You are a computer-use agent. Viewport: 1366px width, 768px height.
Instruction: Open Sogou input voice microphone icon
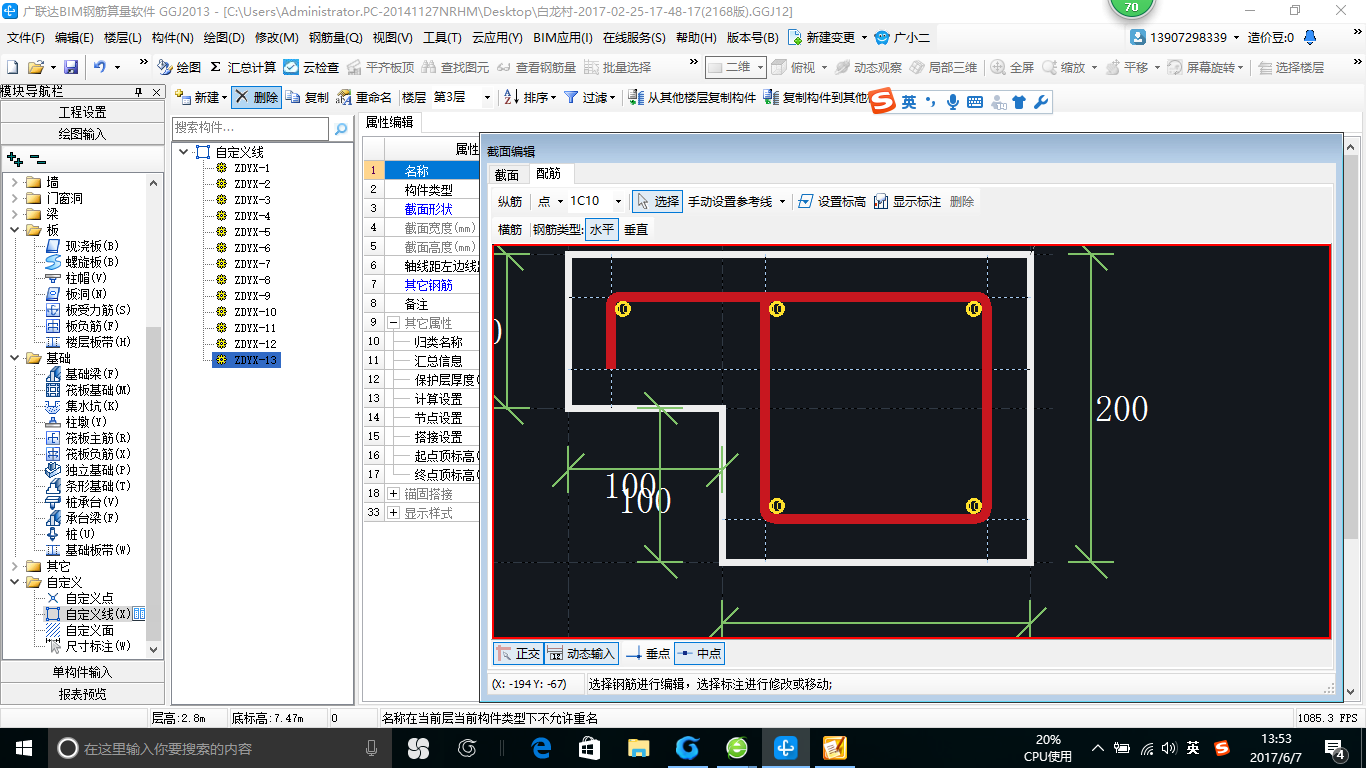953,102
